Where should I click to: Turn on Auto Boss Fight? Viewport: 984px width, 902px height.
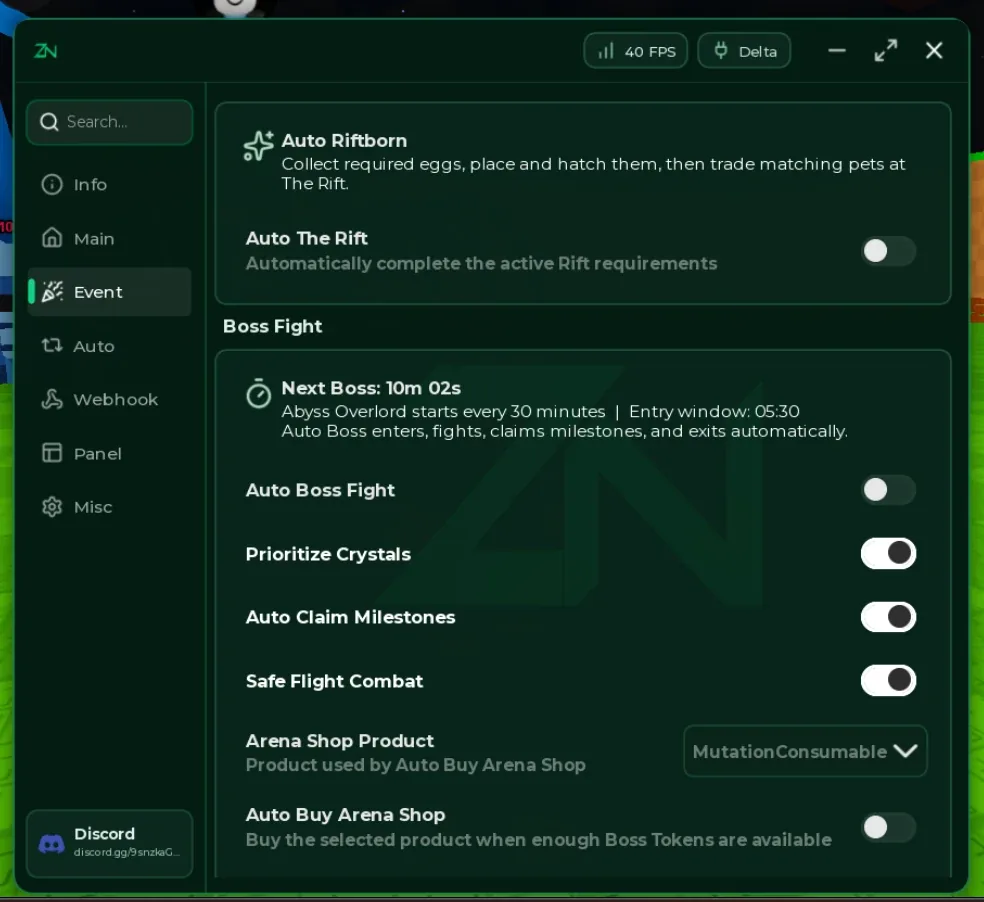888,490
